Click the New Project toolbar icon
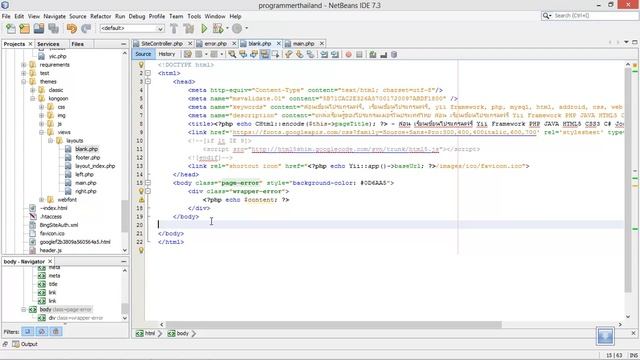 [x=24, y=29]
